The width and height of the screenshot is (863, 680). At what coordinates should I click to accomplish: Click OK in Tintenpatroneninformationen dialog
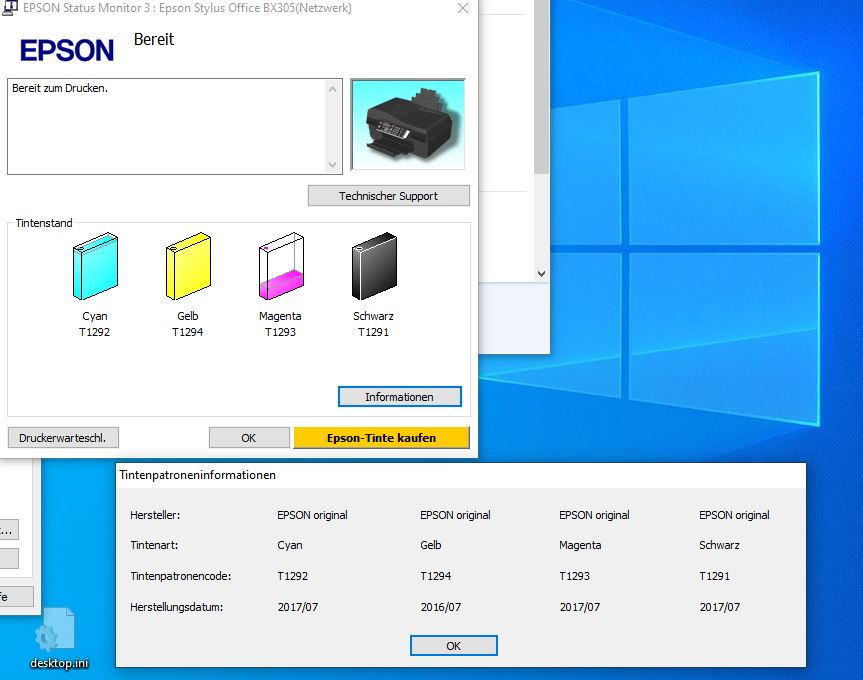454,646
